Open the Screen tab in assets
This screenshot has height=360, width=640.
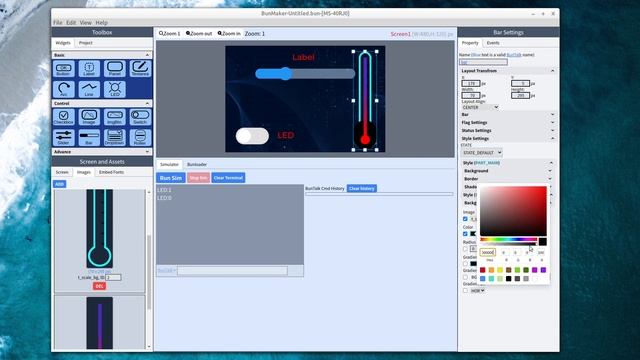tap(62, 172)
